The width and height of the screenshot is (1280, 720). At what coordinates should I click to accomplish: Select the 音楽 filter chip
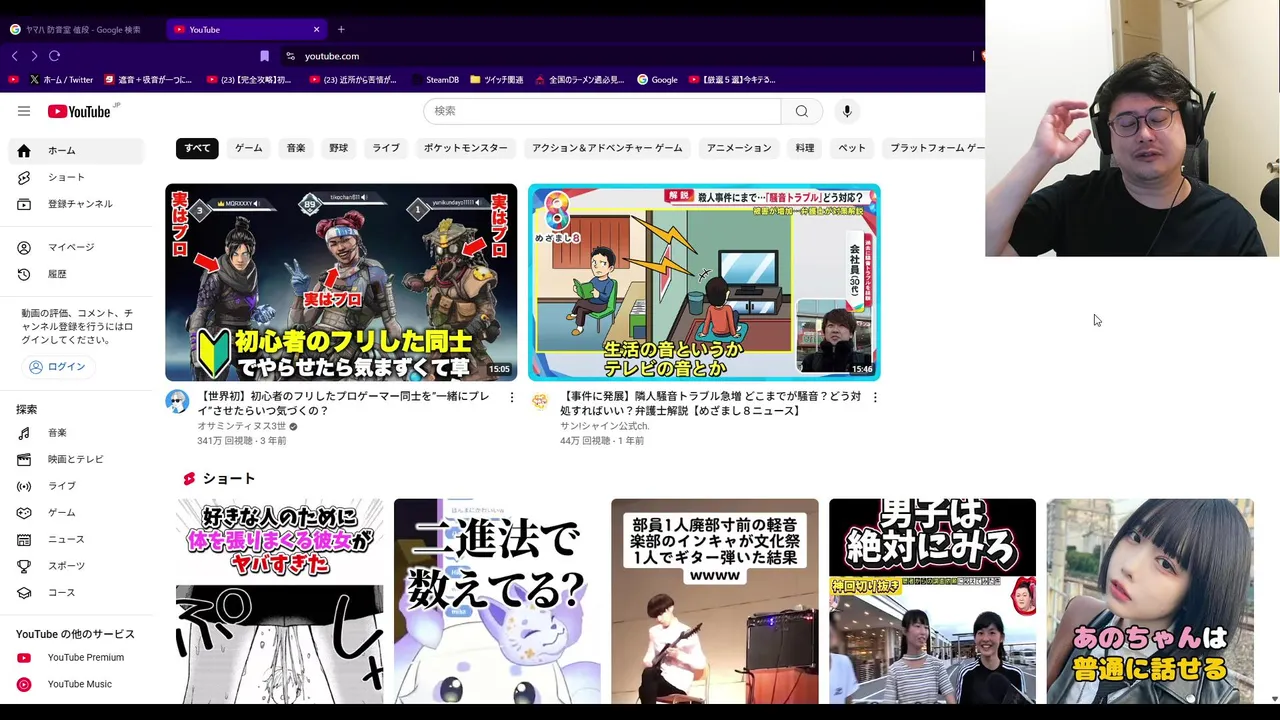coord(296,148)
